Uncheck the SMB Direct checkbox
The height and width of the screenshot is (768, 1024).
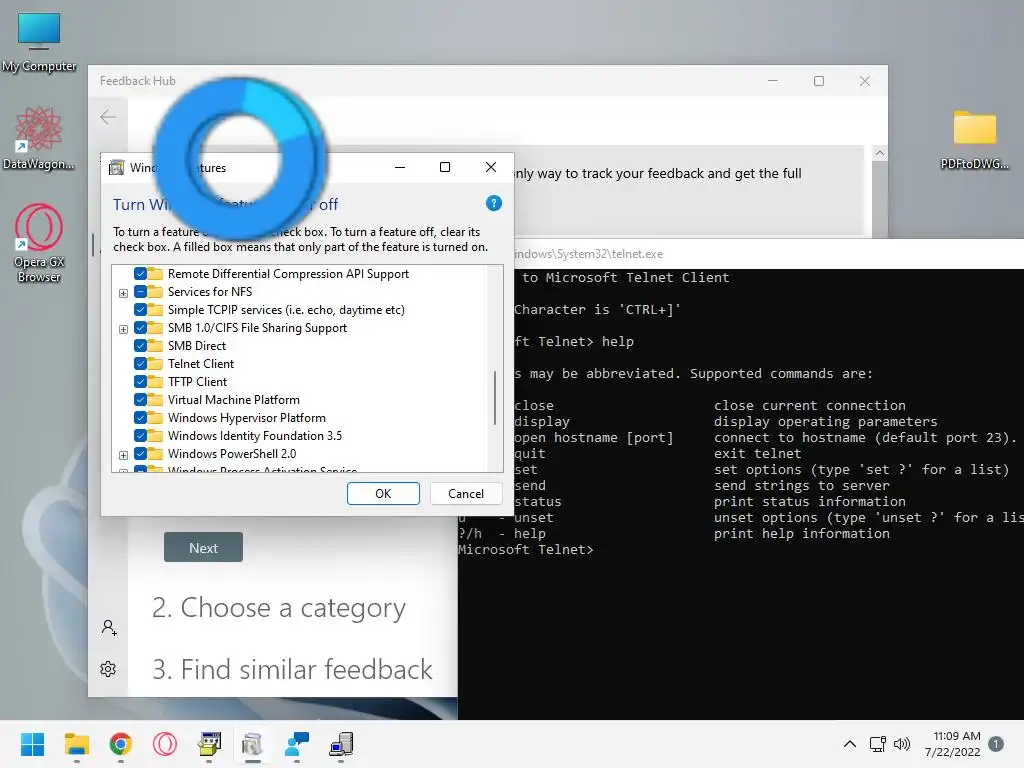(x=140, y=345)
